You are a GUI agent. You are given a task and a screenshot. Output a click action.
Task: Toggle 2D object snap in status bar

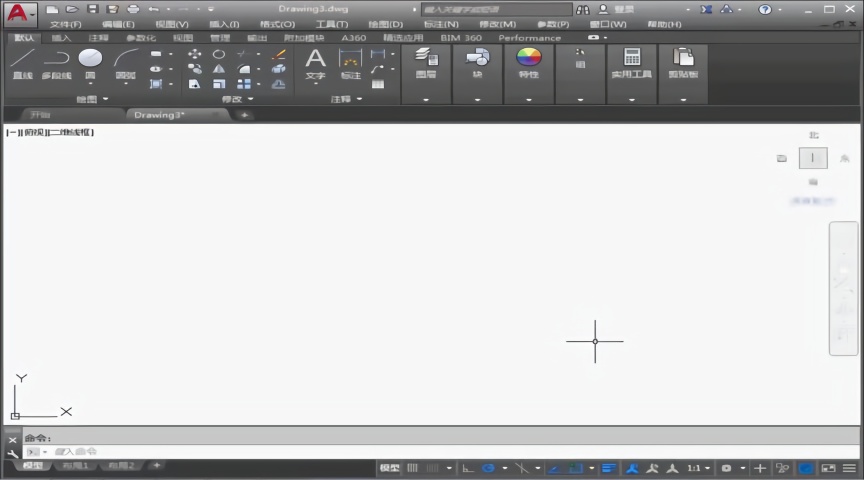pos(576,468)
